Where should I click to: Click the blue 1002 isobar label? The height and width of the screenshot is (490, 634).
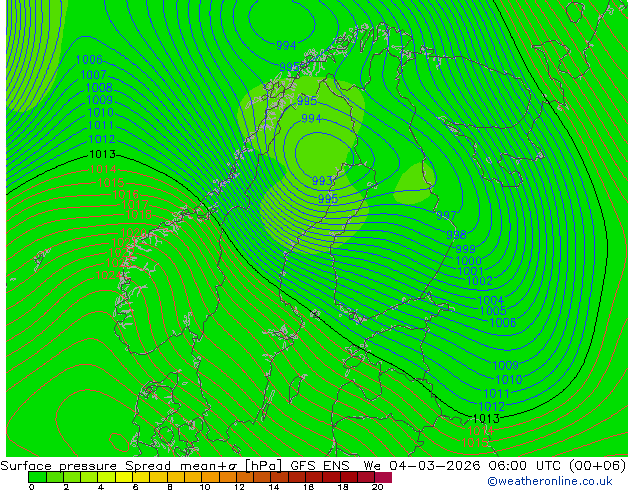click(480, 281)
